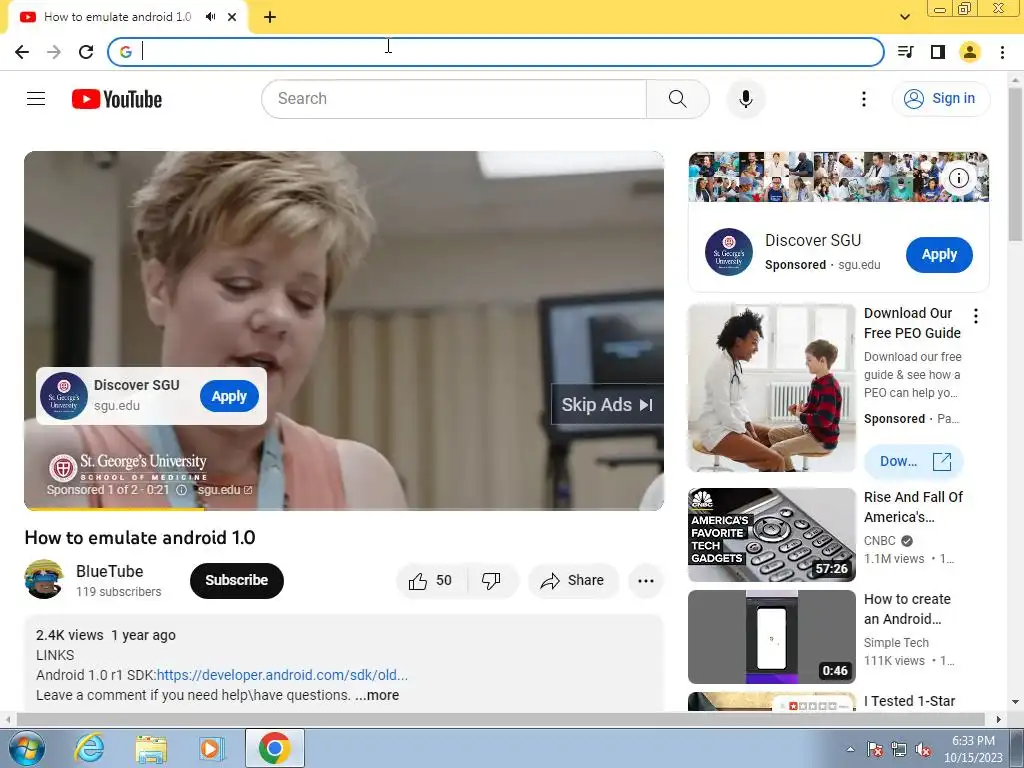1024x768 pixels.
Task: Click the search magnifier button
Action: (x=677, y=99)
